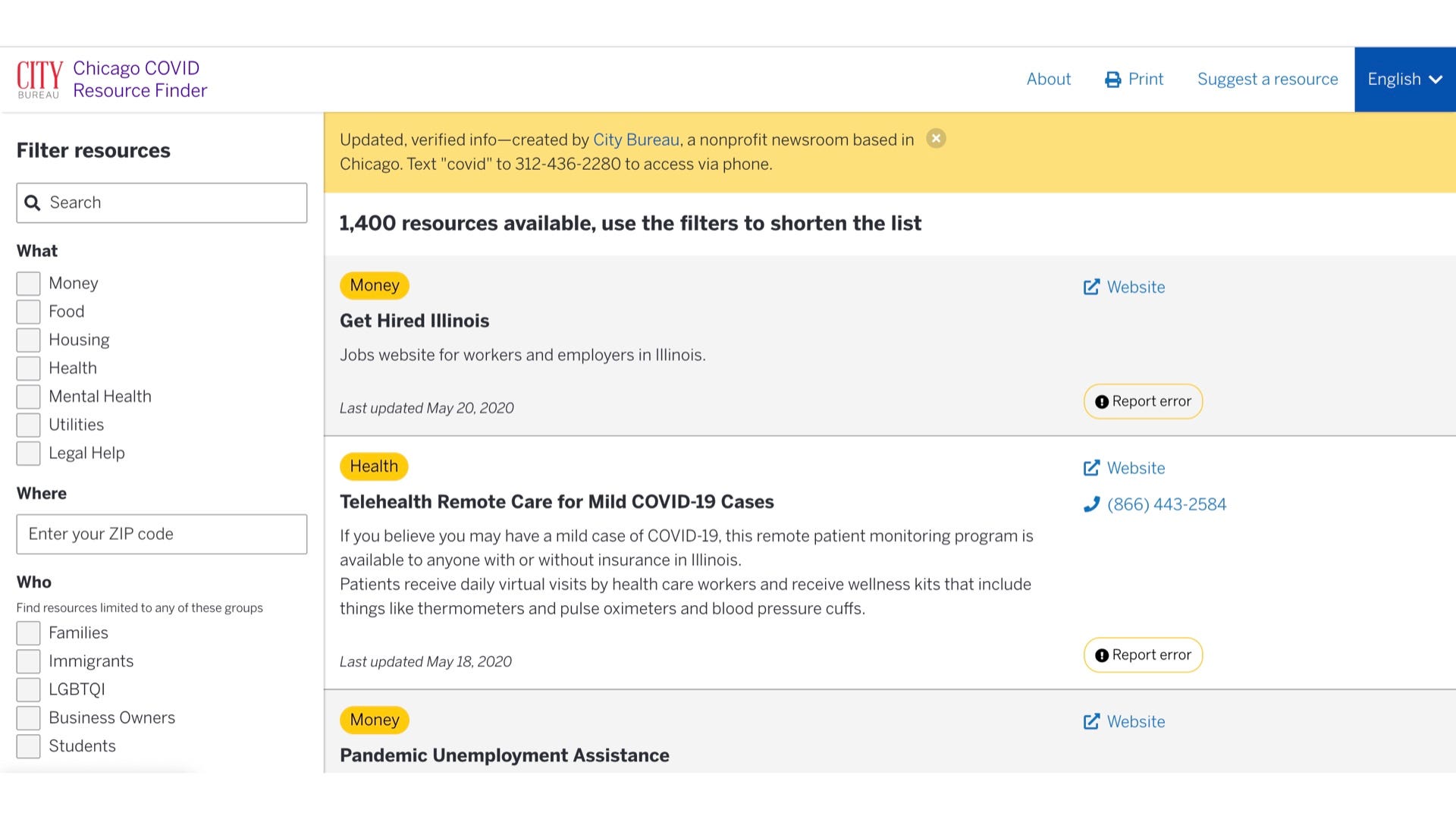Follow the City Bureau link in banner
The image size is (1456, 819).
coord(635,140)
